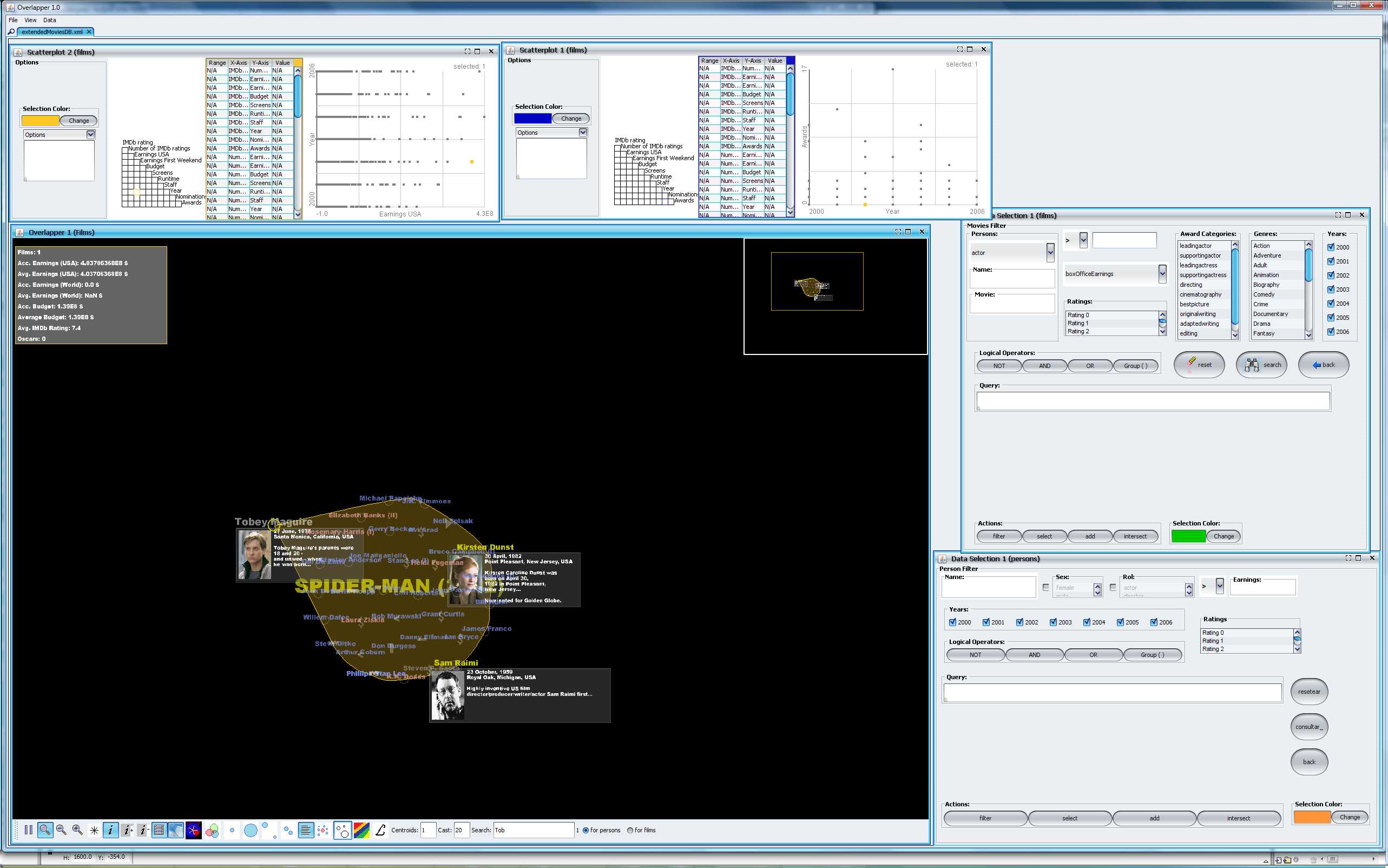
Task: Click the Rol 'actor' selector arrows
Action: [x=1189, y=589]
